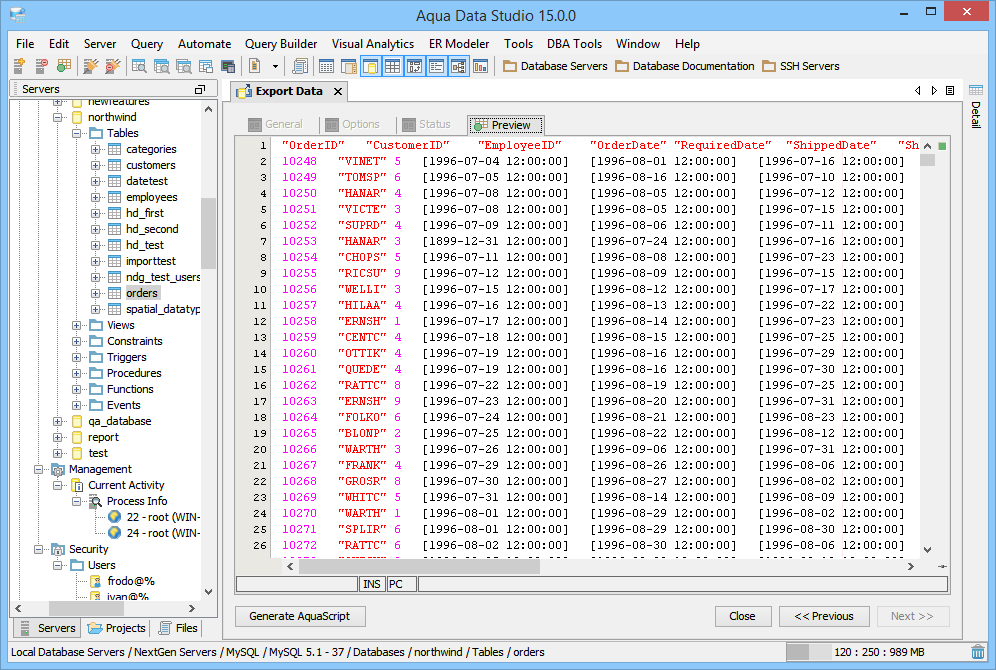
Task: Open the Database Documentation folder shortcut
Action: (685, 66)
